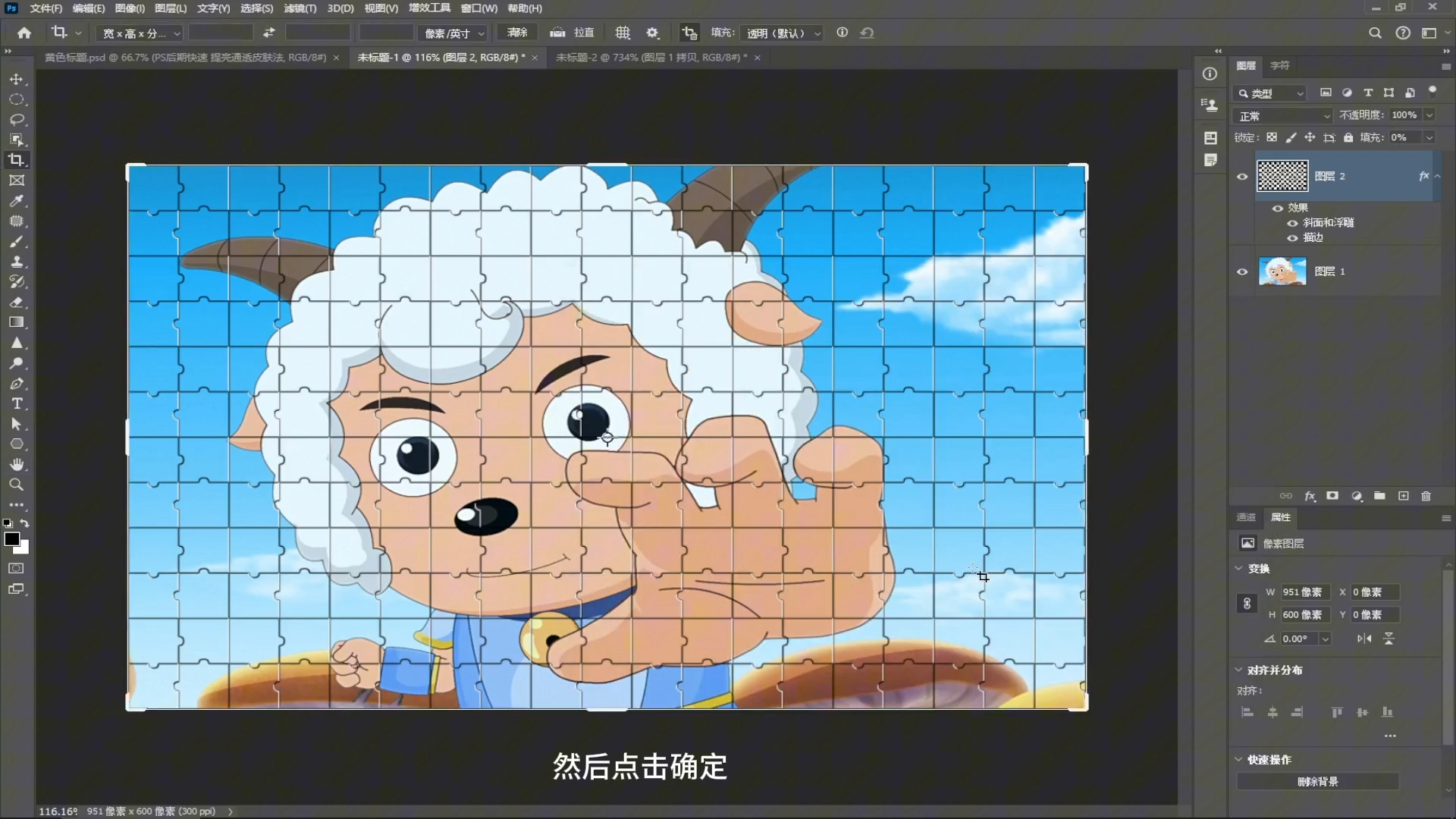Create new layer with plus icon
The width and height of the screenshot is (1456, 819).
(x=1403, y=496)
